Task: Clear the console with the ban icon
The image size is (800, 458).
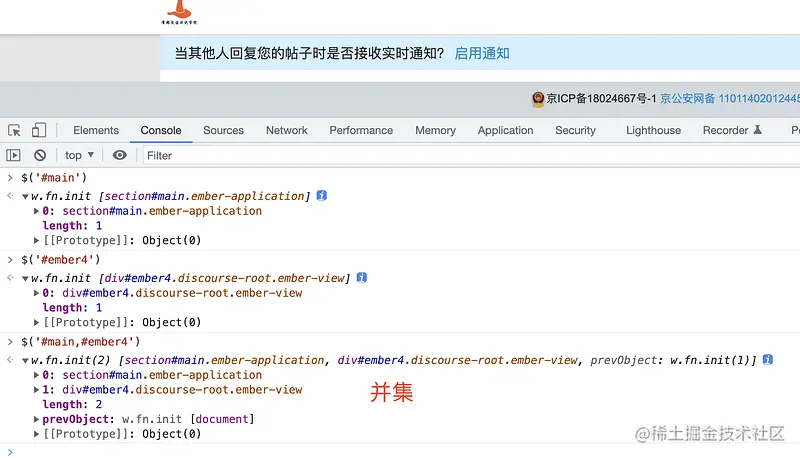Action: pos(40,155)
